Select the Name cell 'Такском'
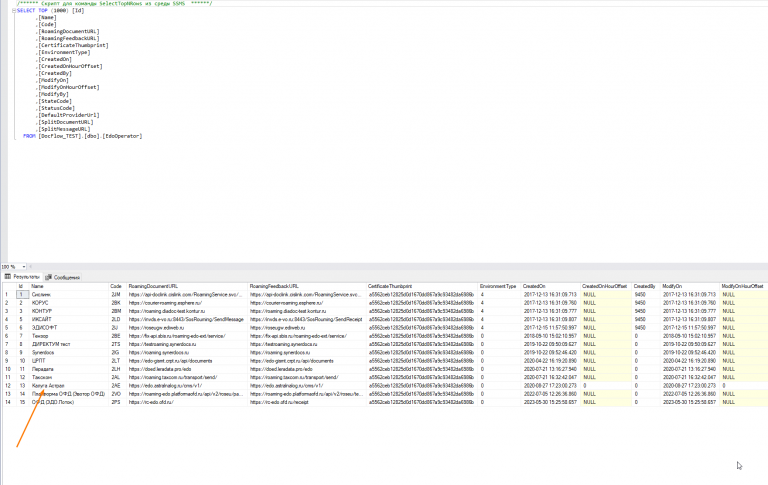Viewport: 768px width, 485px height. coord(69,378)
